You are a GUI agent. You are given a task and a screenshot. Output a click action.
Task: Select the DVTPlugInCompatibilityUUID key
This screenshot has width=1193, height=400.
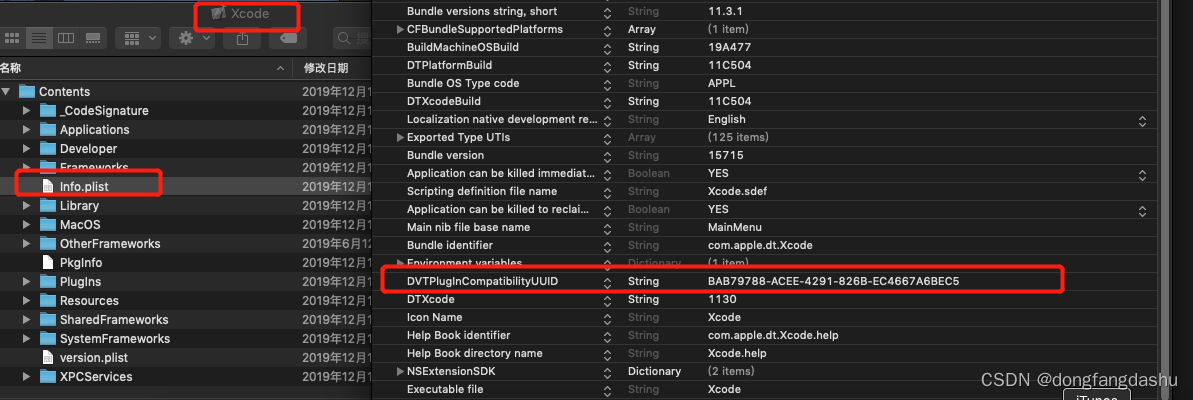[482, 281]
